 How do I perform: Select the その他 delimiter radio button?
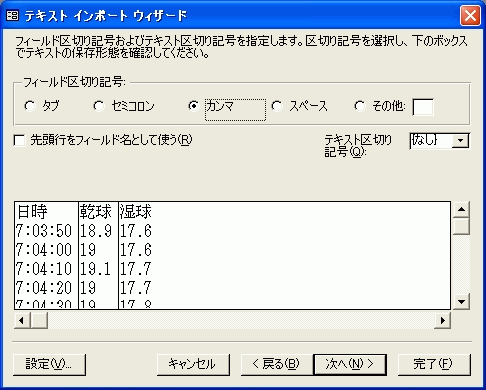click(x=360, y=106)
